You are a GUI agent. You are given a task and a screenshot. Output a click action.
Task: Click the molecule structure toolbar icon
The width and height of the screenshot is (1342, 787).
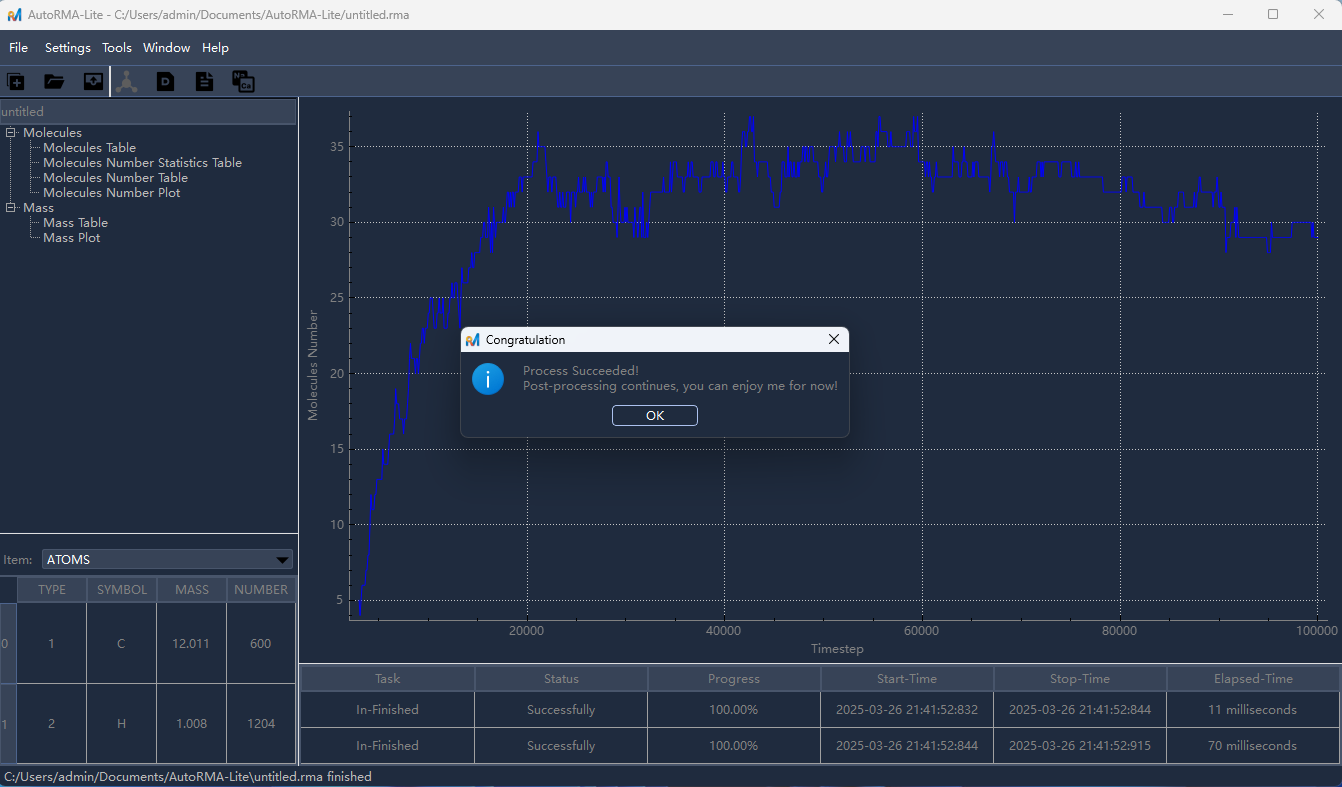pos(127,82)
